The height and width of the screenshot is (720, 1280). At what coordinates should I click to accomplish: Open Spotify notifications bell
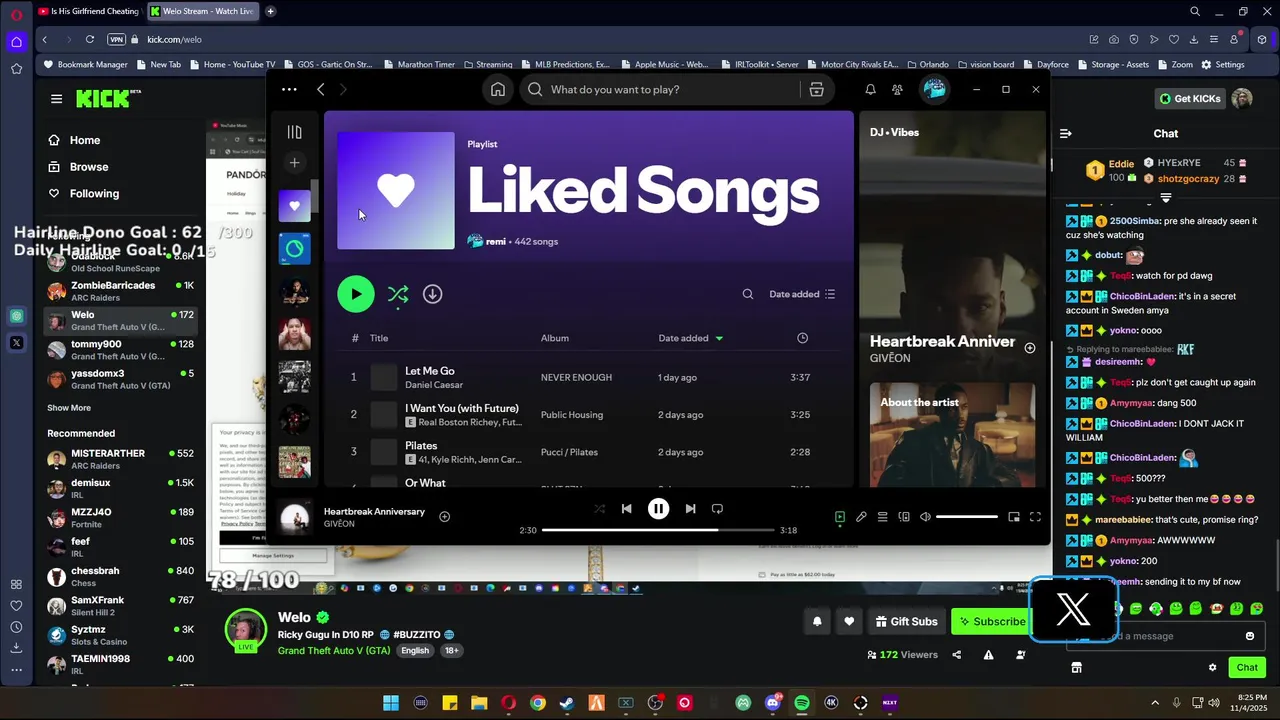click(870, 90)
